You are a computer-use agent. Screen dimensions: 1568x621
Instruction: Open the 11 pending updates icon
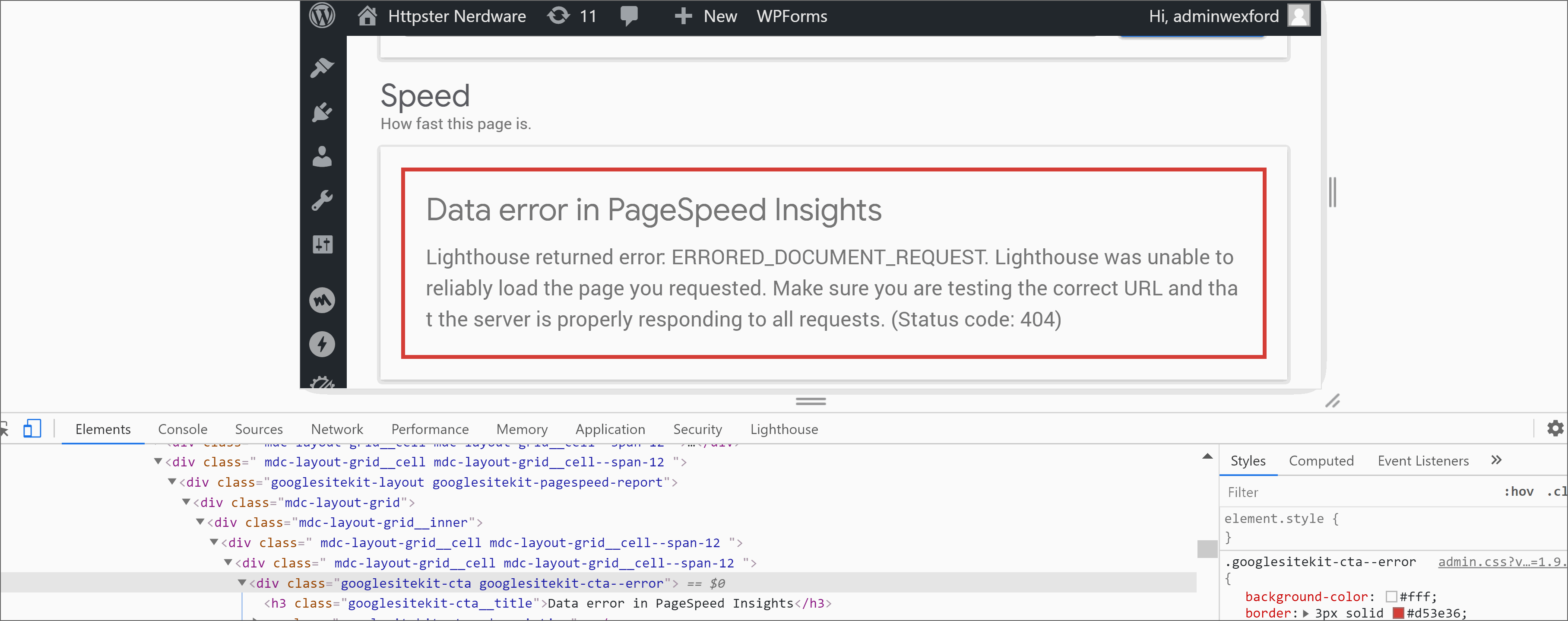click(x=558, y=16)
